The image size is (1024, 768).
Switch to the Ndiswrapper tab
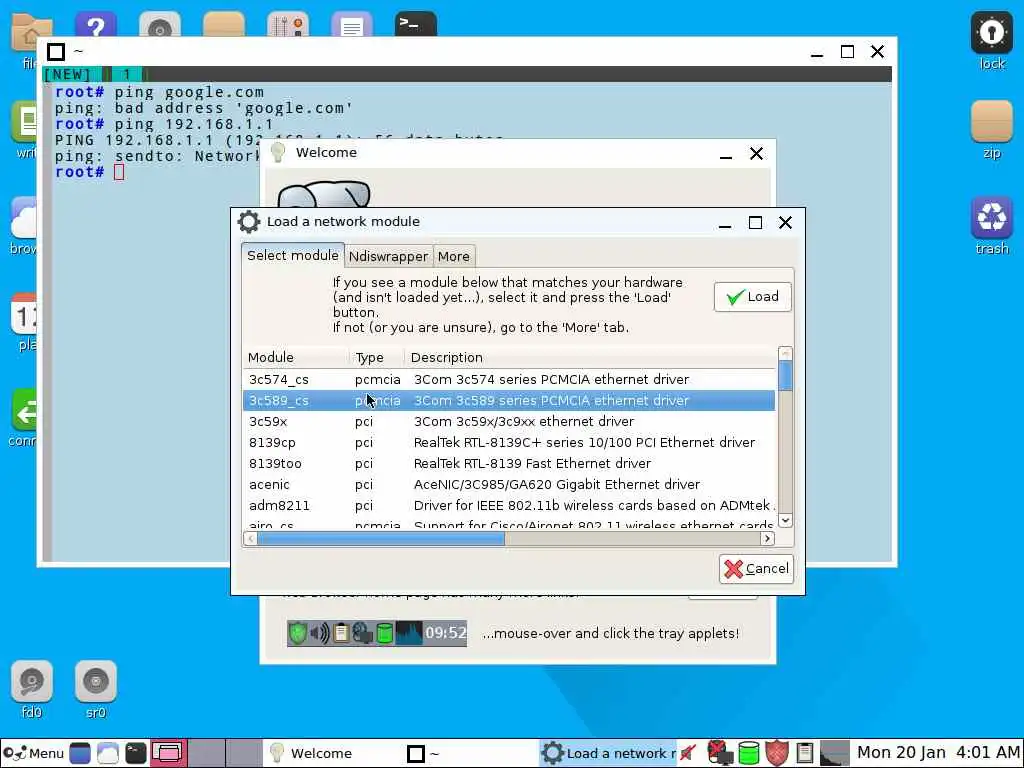(388, 257)
